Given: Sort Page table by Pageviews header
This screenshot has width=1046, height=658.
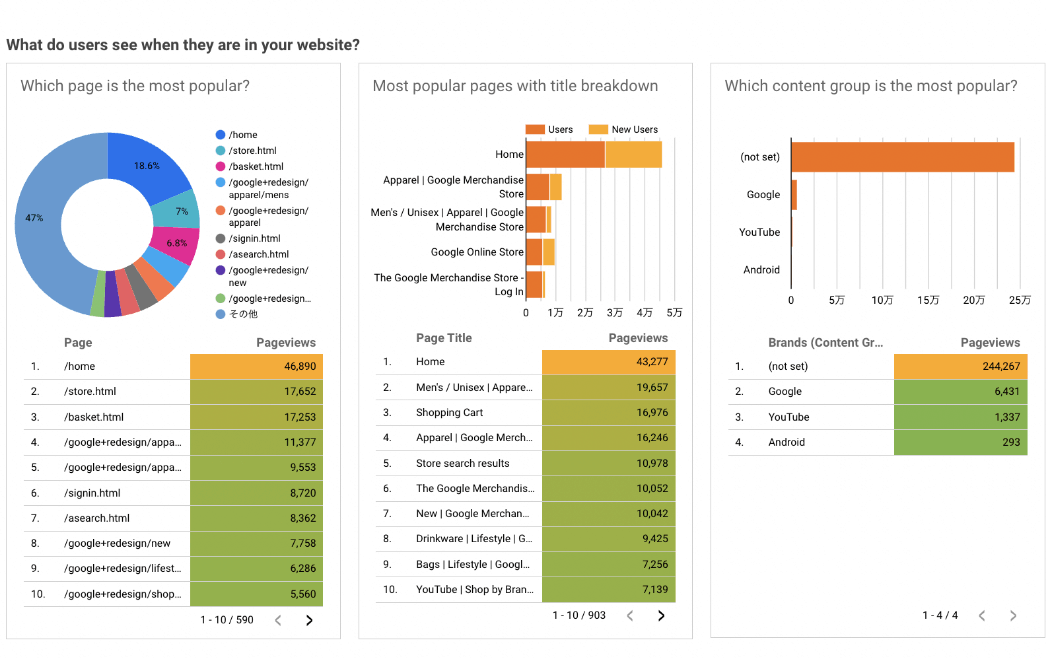Looking at the screenshot, I should click(286, 342).
